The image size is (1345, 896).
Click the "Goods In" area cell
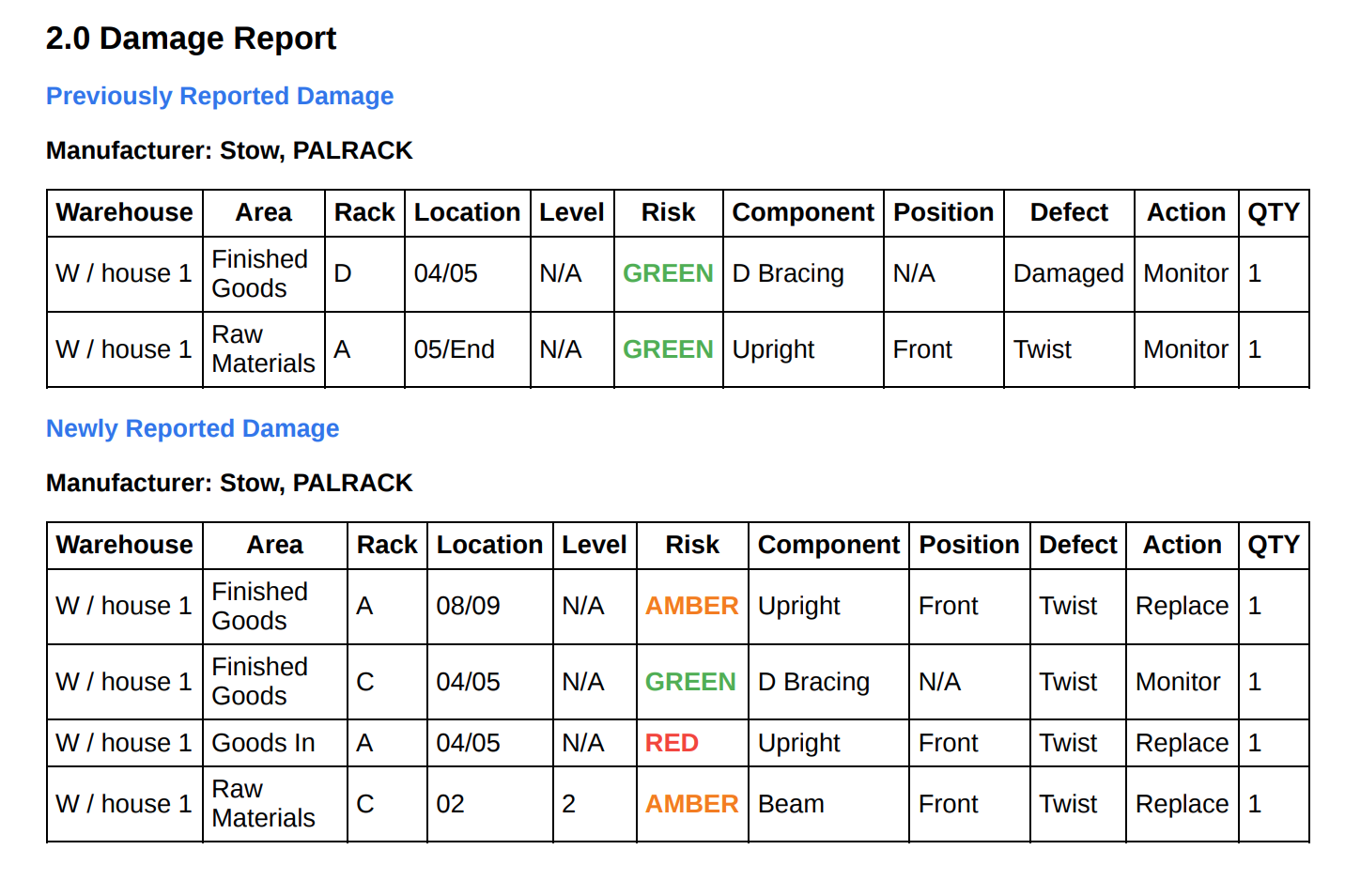tap(263, 743)
